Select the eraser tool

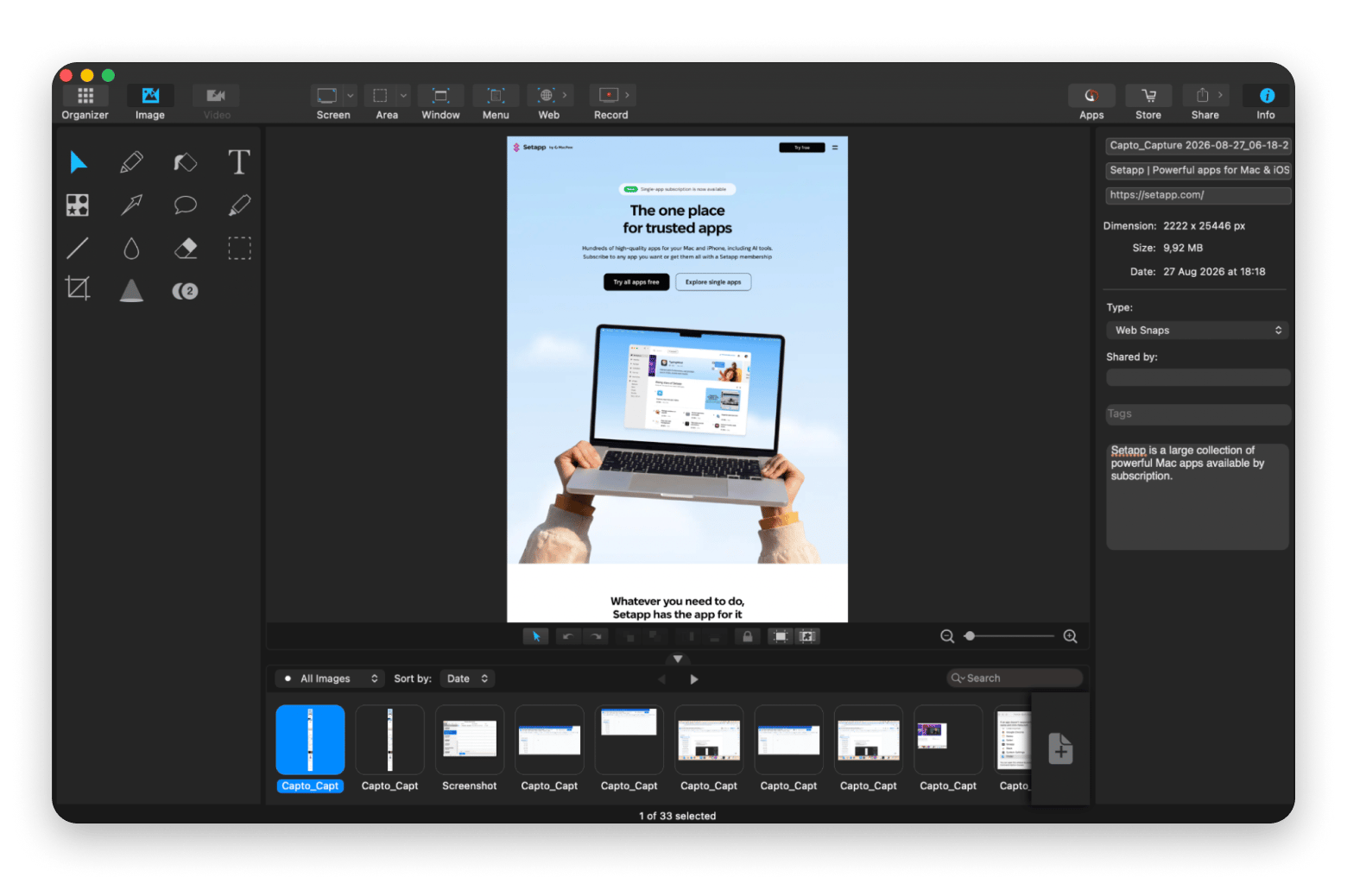click(185, 249)
